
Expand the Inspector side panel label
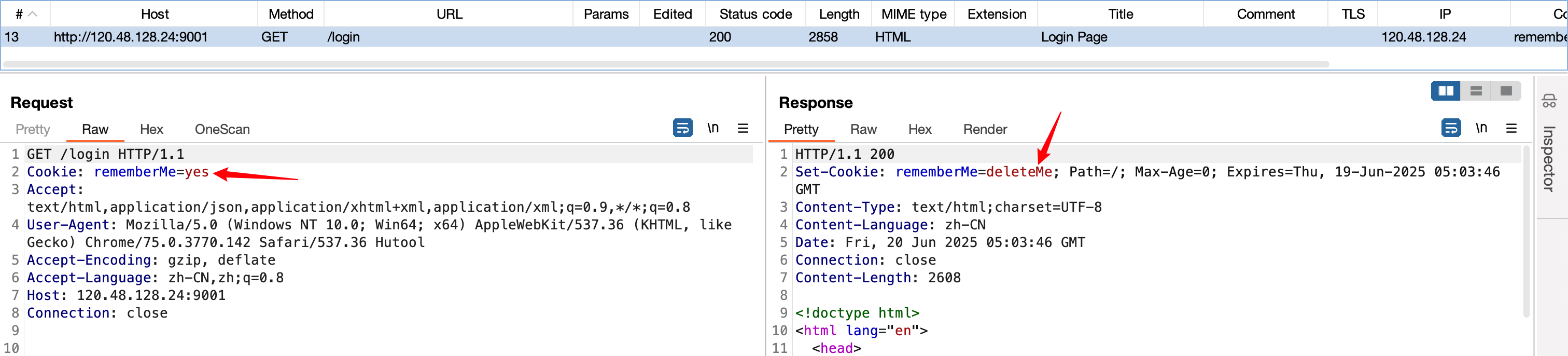1550,158
